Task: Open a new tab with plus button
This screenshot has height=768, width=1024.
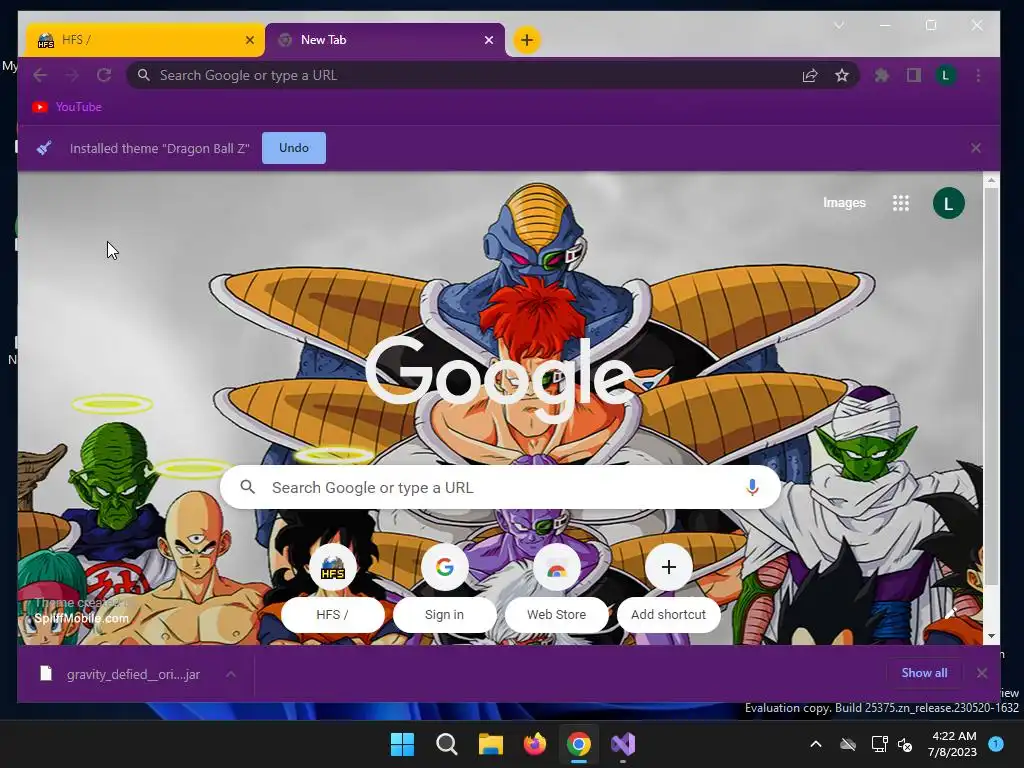Action: (526, 40)
